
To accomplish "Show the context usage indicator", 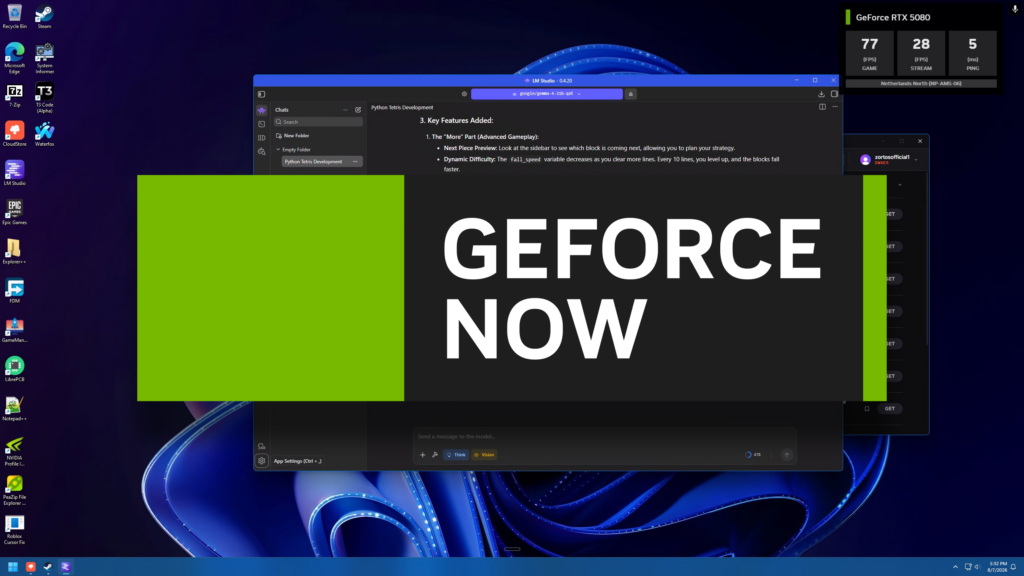I will (753, 455).
